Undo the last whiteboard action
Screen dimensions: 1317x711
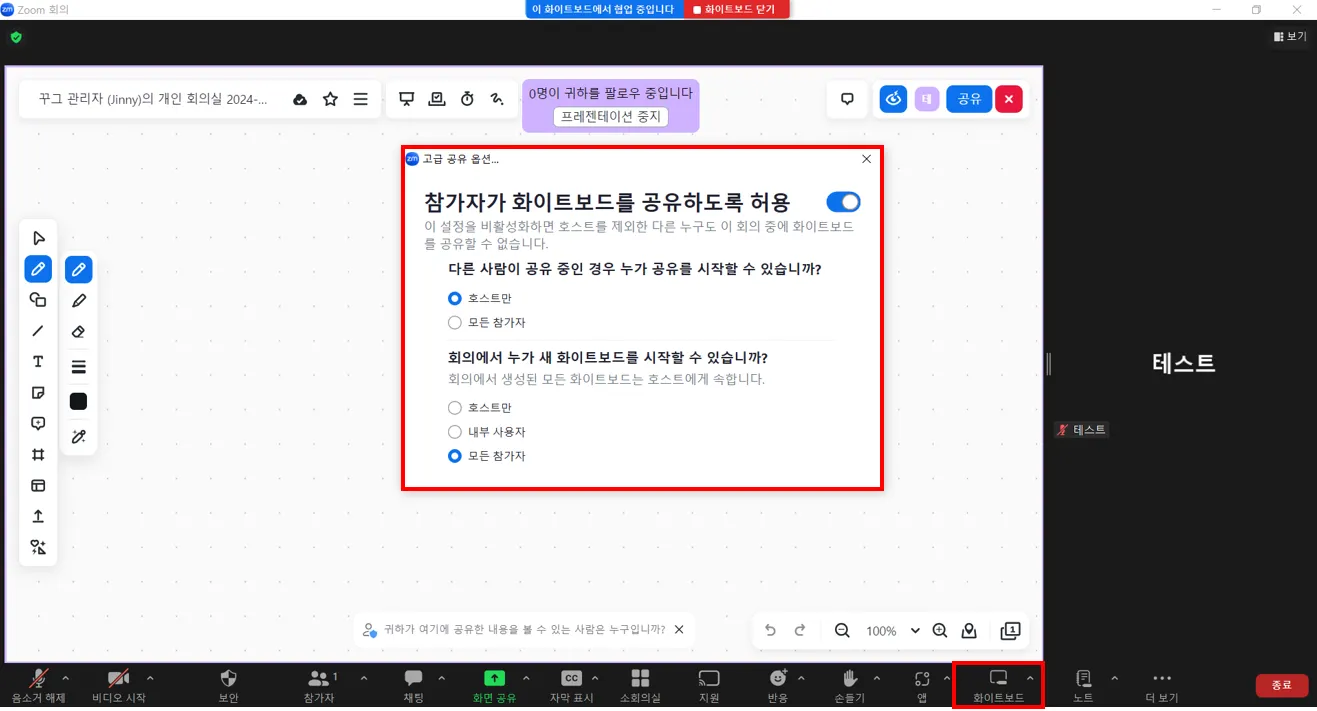pyautogui.click(x=770, y=631)
